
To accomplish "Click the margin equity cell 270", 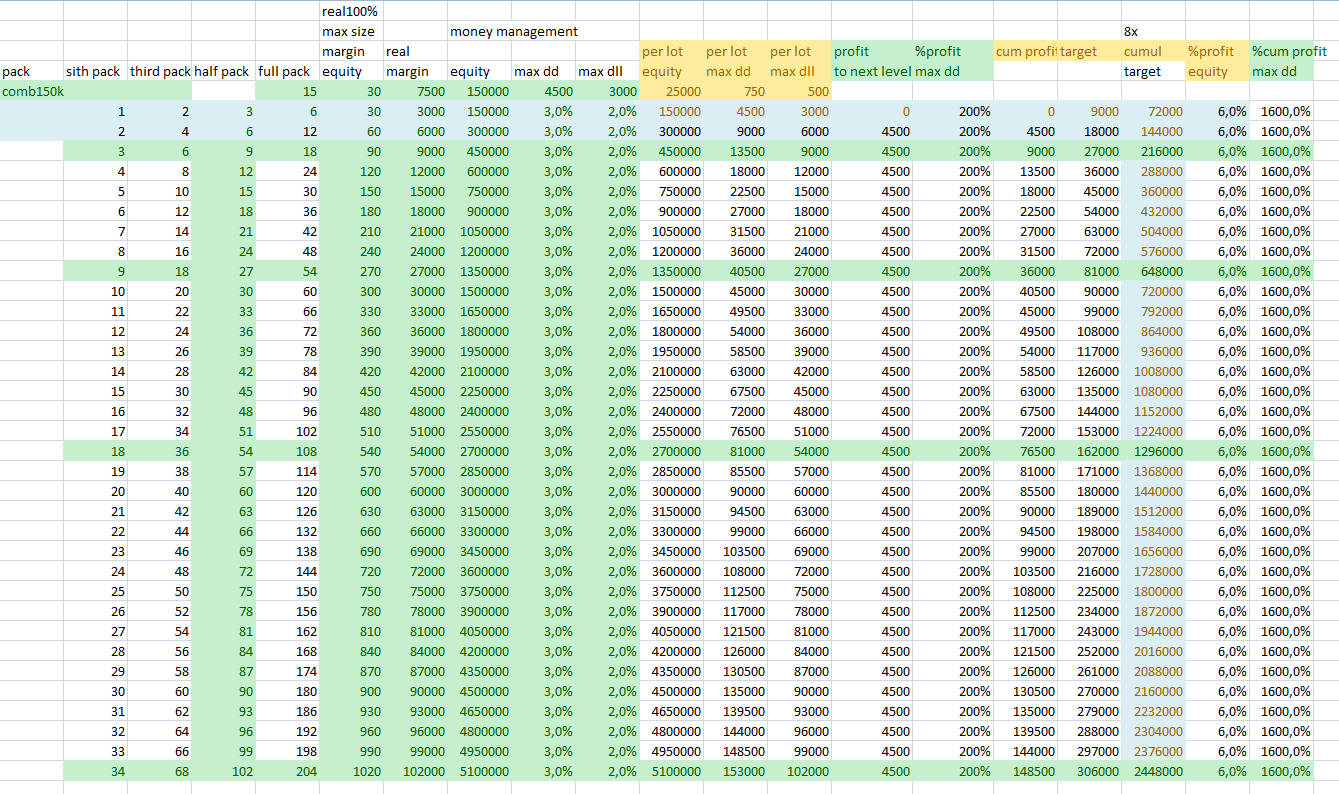I will point(351,271).
